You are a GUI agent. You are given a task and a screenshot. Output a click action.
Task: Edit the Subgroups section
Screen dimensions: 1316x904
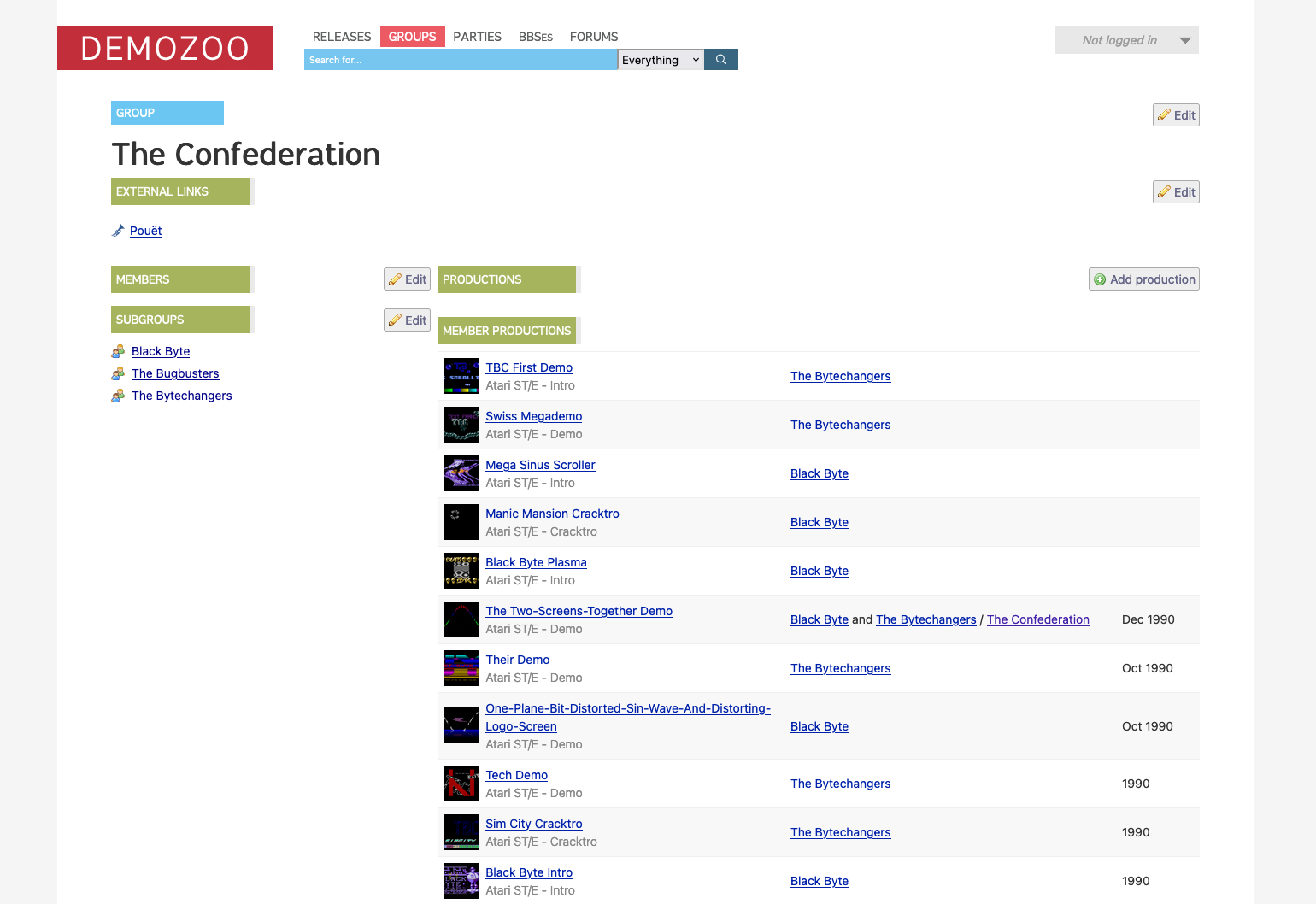click(x=407, y=320)
